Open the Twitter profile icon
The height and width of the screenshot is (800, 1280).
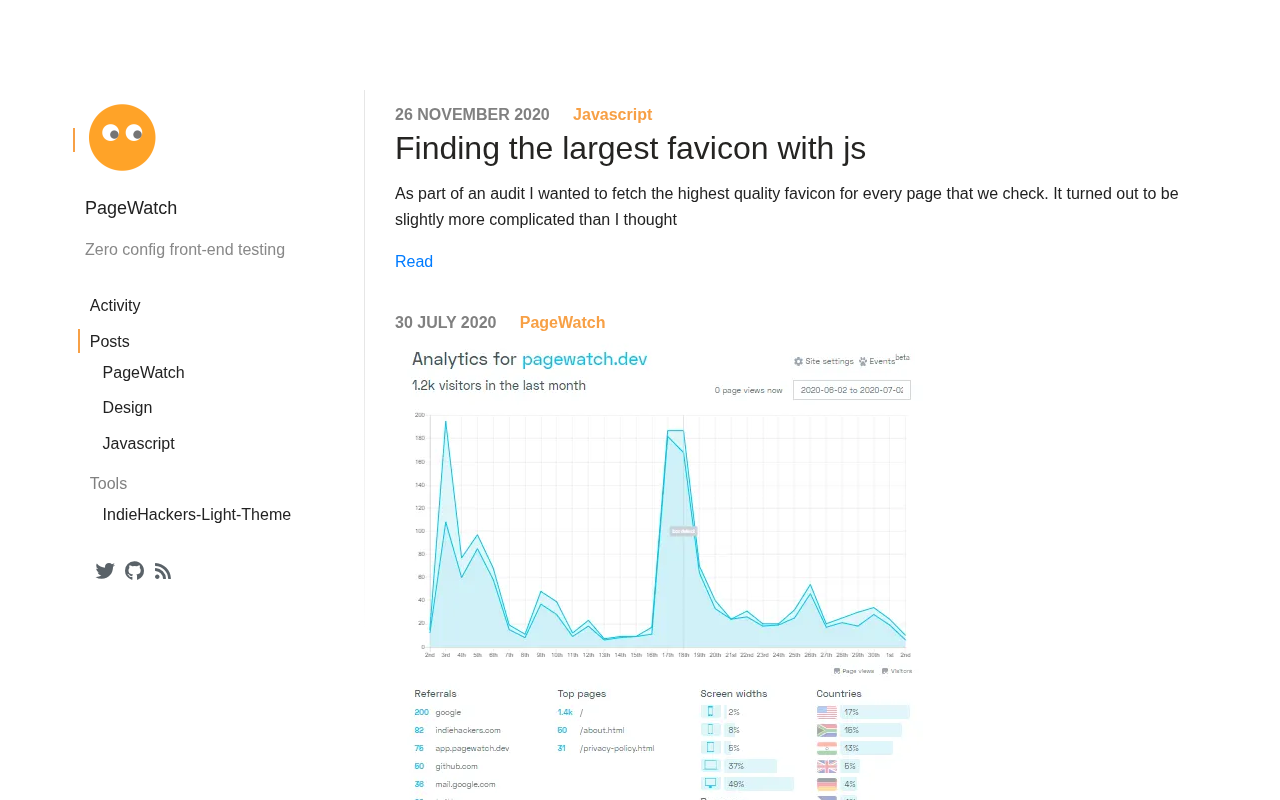(x=105, y=571)
